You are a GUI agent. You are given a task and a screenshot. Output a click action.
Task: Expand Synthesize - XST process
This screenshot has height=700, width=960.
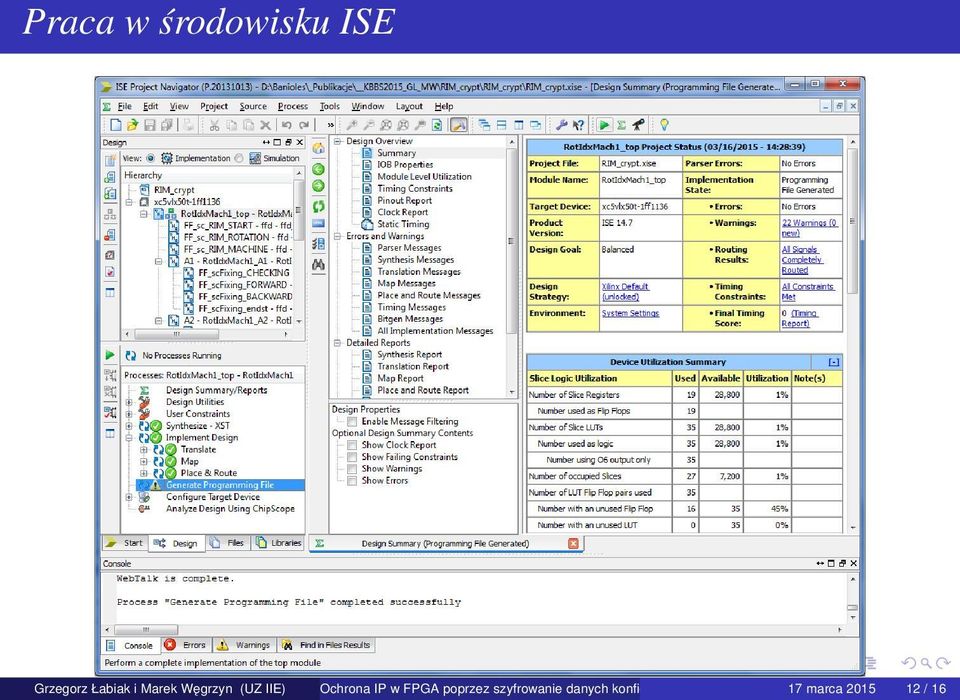[129, 426]
